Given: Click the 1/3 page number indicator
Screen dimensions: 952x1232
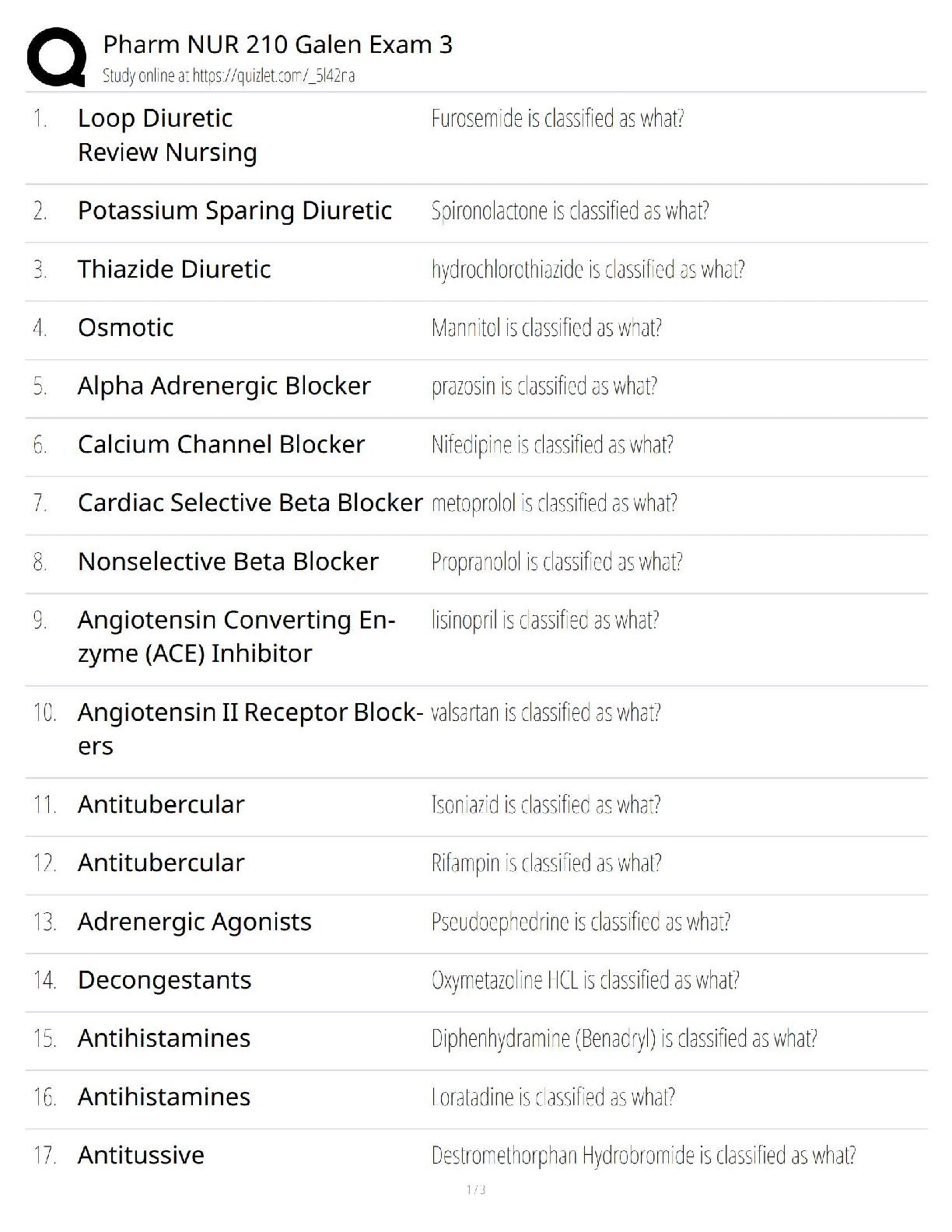Looking at the screenshot, I should (476, 1189).
